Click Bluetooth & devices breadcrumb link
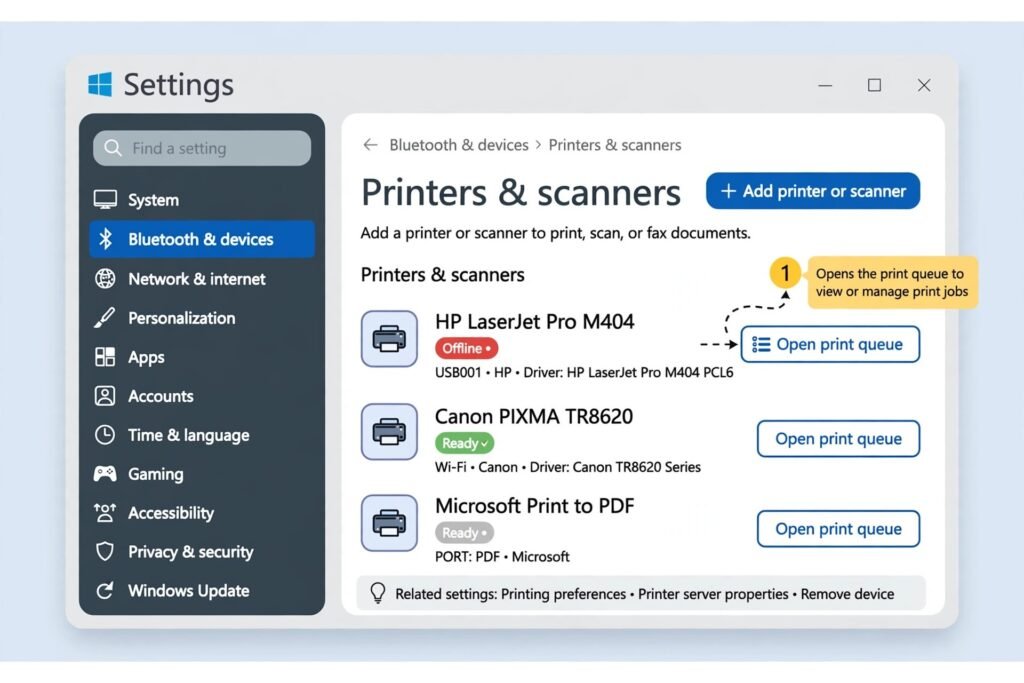Image resolution: width=1024 pixels, height=683 pixels. [459, 145]
